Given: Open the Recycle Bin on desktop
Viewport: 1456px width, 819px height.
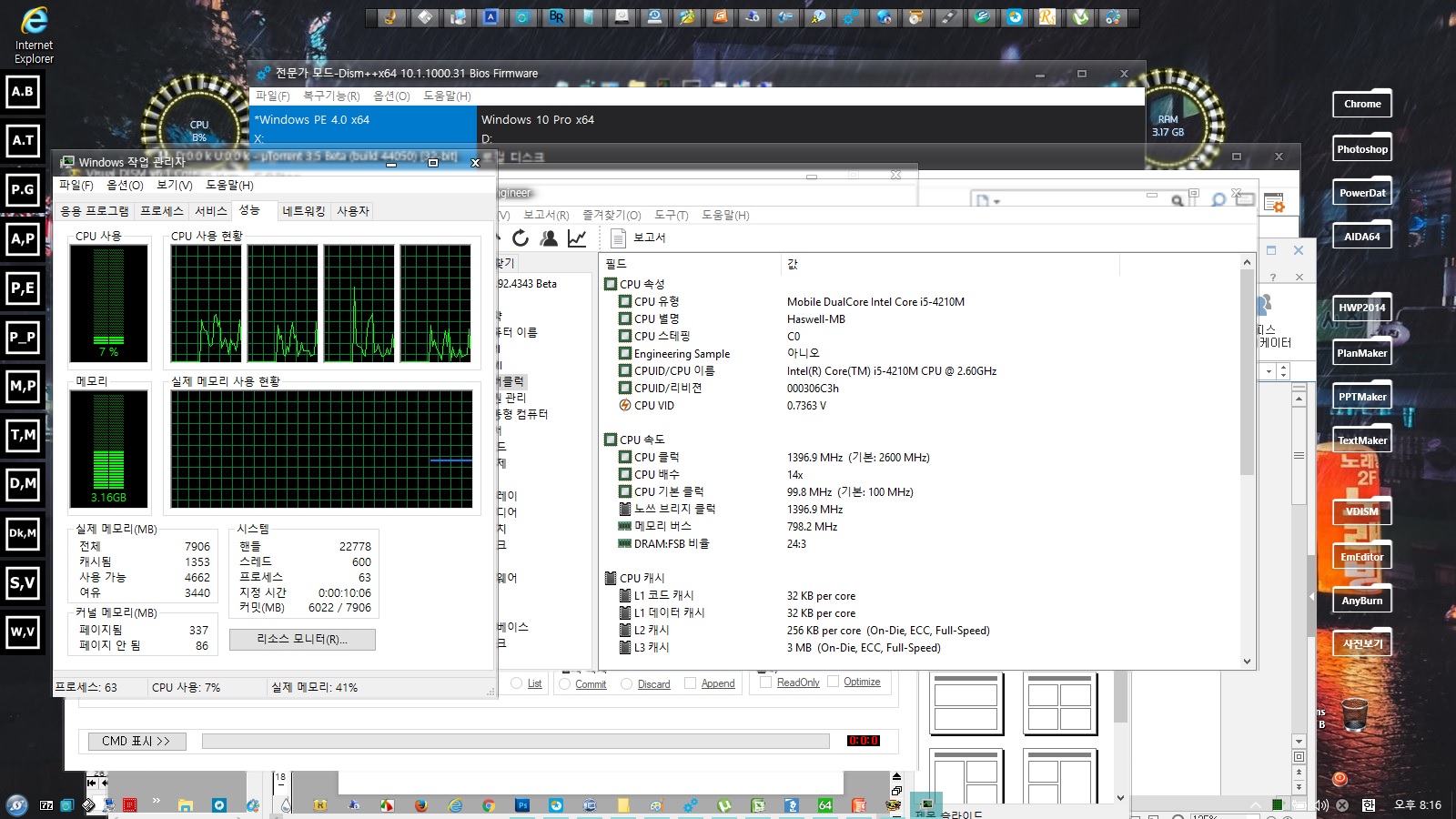Looking at the screenshot, I should pyautogui.click(x=1355, y=715).
